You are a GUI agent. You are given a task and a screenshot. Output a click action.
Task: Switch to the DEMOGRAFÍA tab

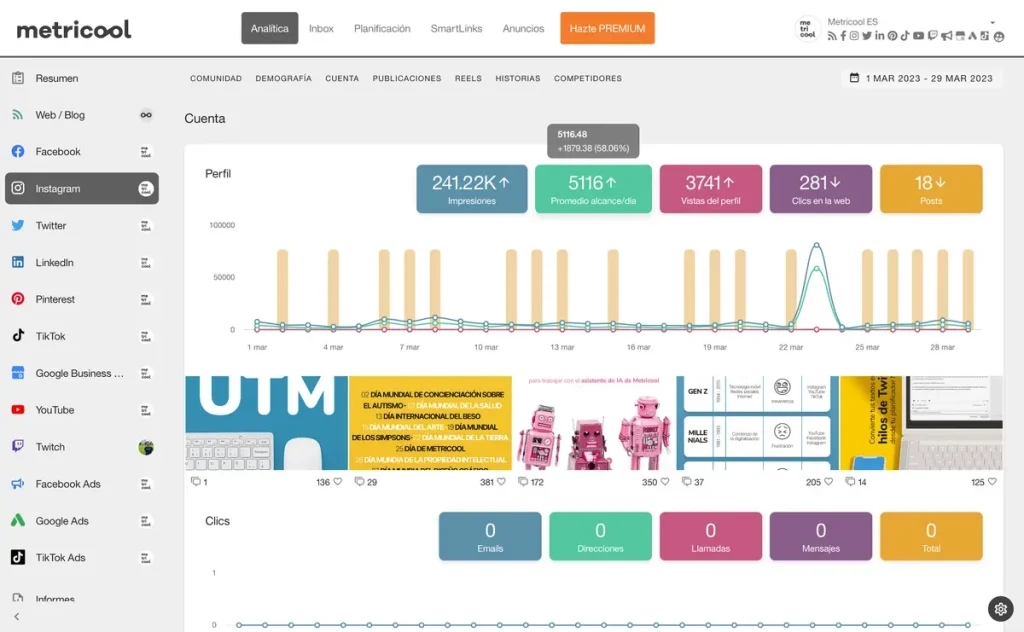click(283, 78)
